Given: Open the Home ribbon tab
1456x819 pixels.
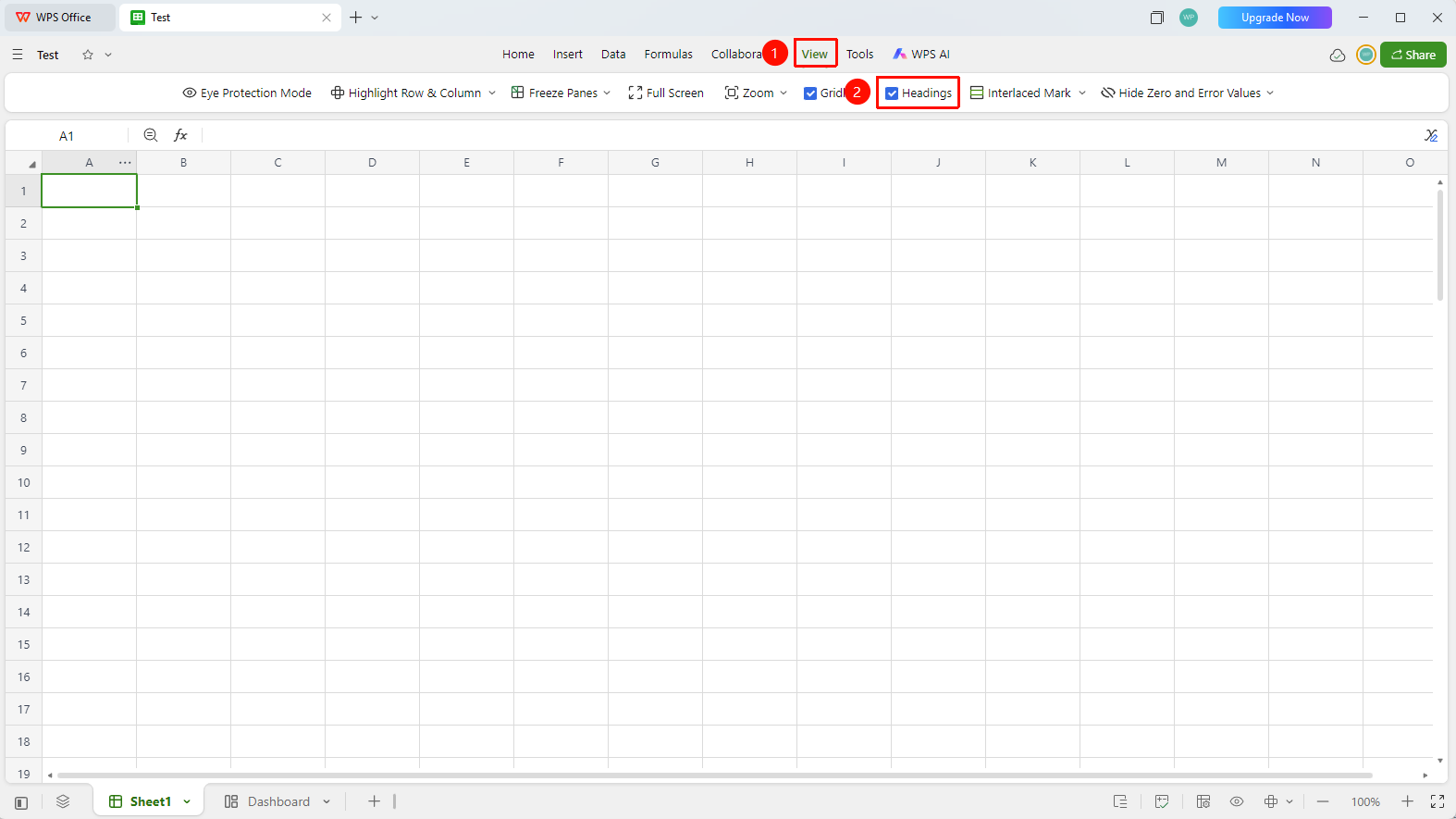Looking at the screenshot, I should click(518, 55).
